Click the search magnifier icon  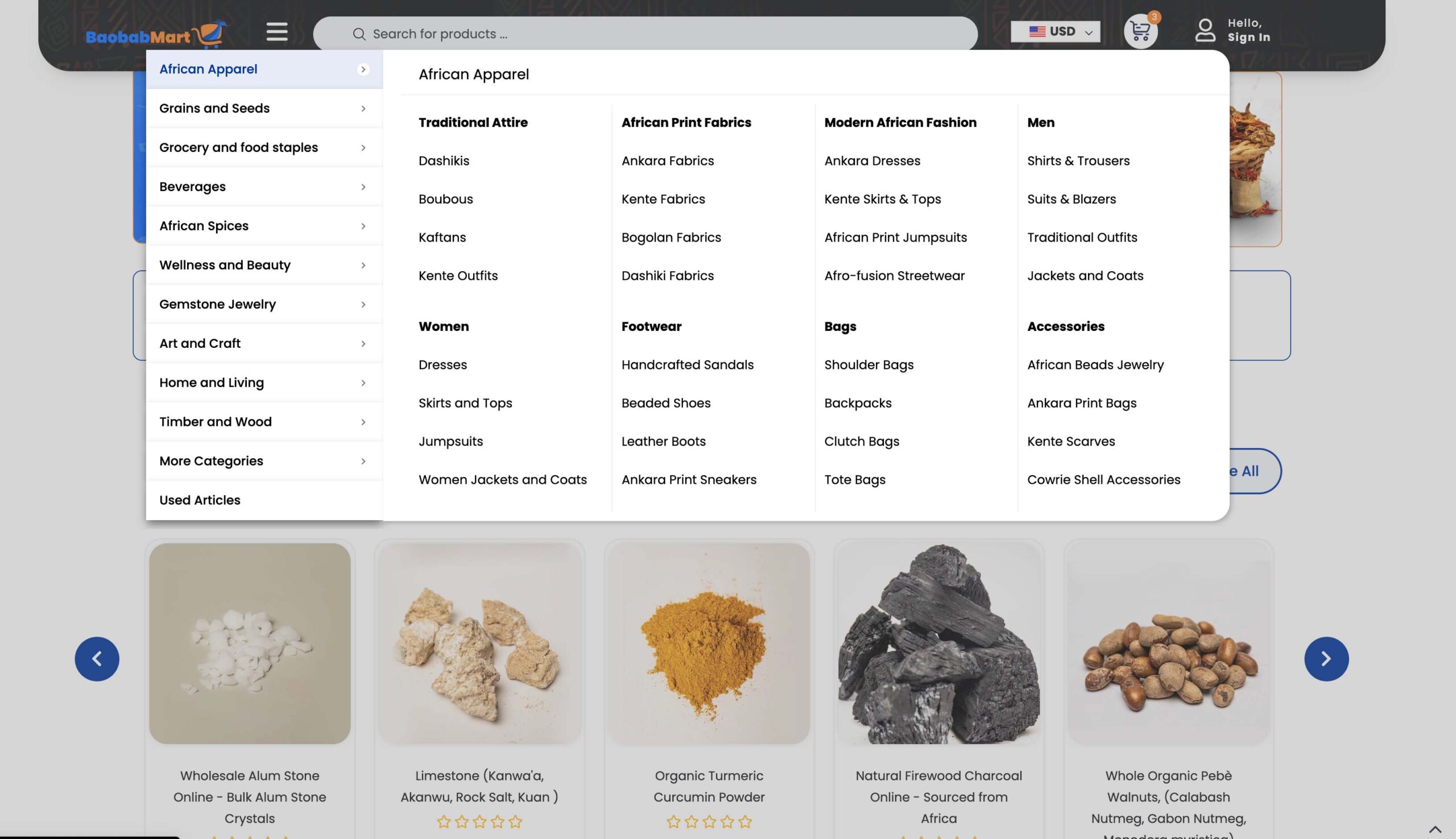point(358,34)
